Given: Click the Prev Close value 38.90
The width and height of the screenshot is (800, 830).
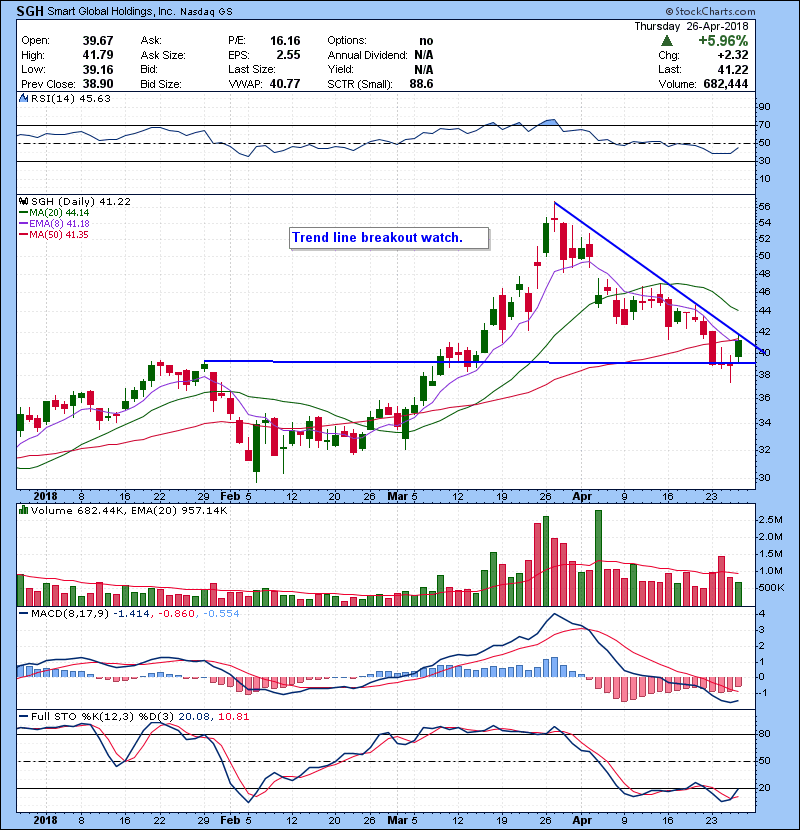Looking at the screenshot, I should [x=97, y=84].
